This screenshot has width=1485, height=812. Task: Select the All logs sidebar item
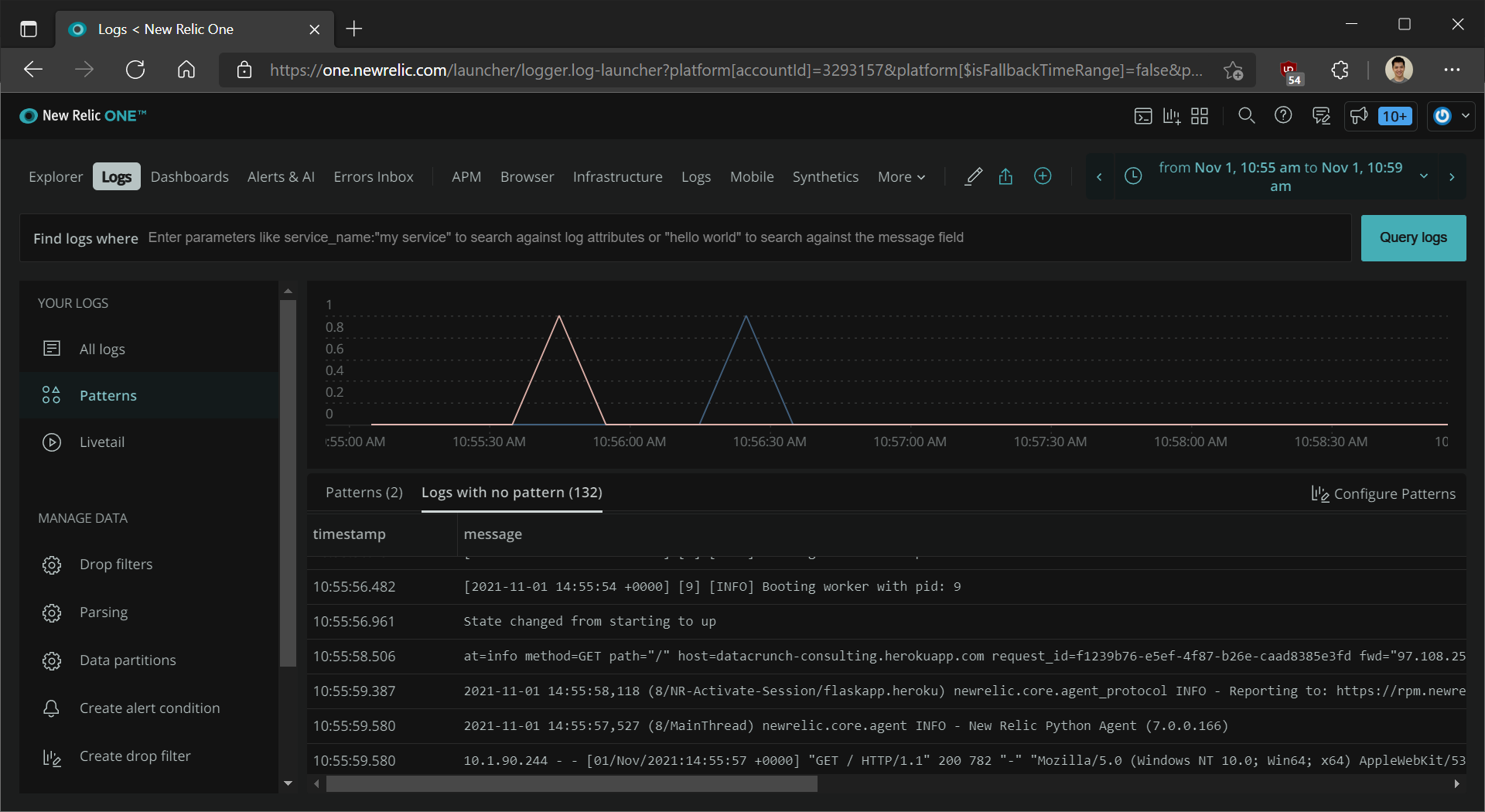(149, 349)
